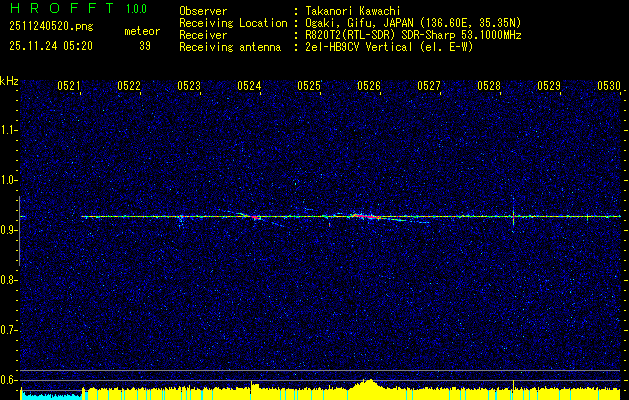Click the meteor echo burst under 0526
629x400 pixels.
click(x=366, y=216)
